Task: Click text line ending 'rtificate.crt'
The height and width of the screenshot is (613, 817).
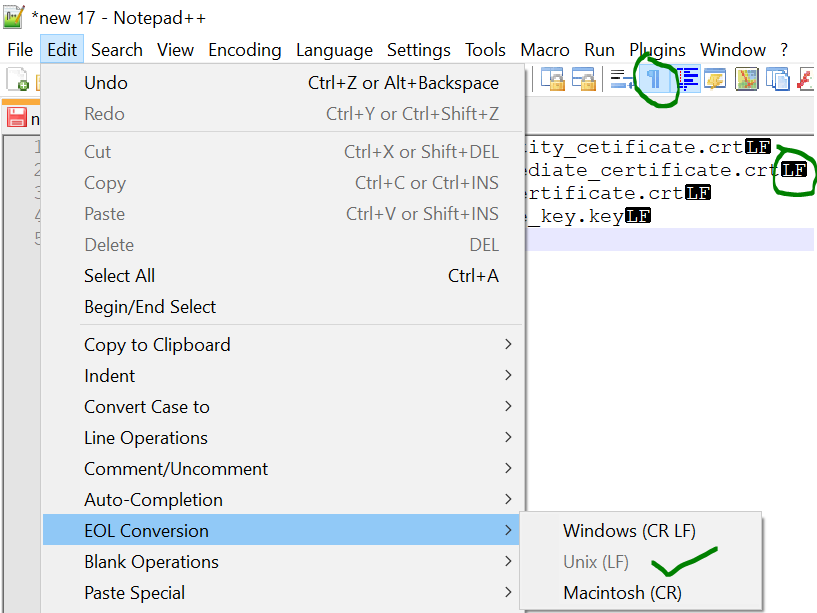Action: tap(605, 193)
